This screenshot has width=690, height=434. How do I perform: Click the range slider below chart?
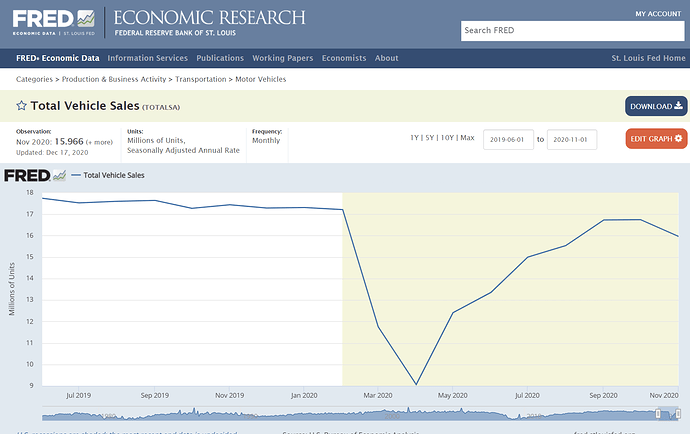coord(360,414)
